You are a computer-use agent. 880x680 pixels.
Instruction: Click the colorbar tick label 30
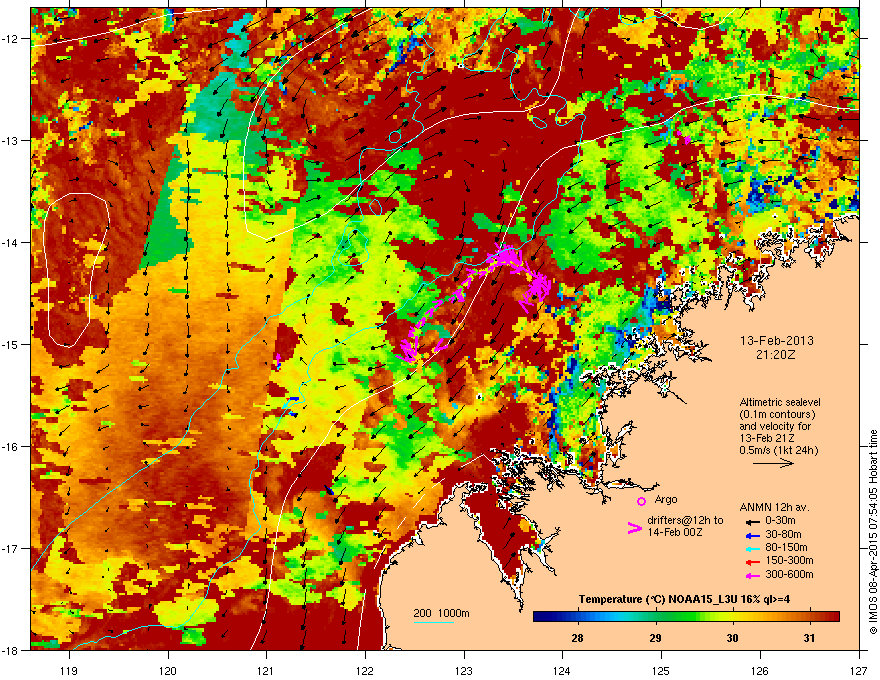click(x=732, y=638)
